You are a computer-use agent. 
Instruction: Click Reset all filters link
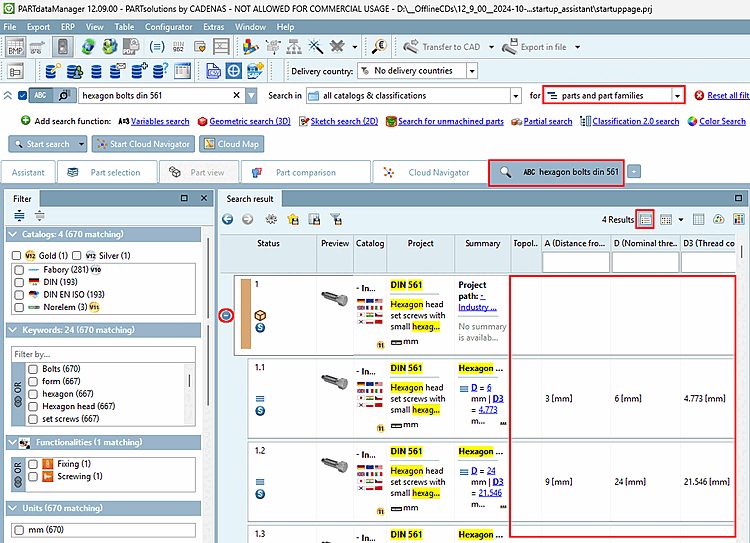click(x=728, y=96)
